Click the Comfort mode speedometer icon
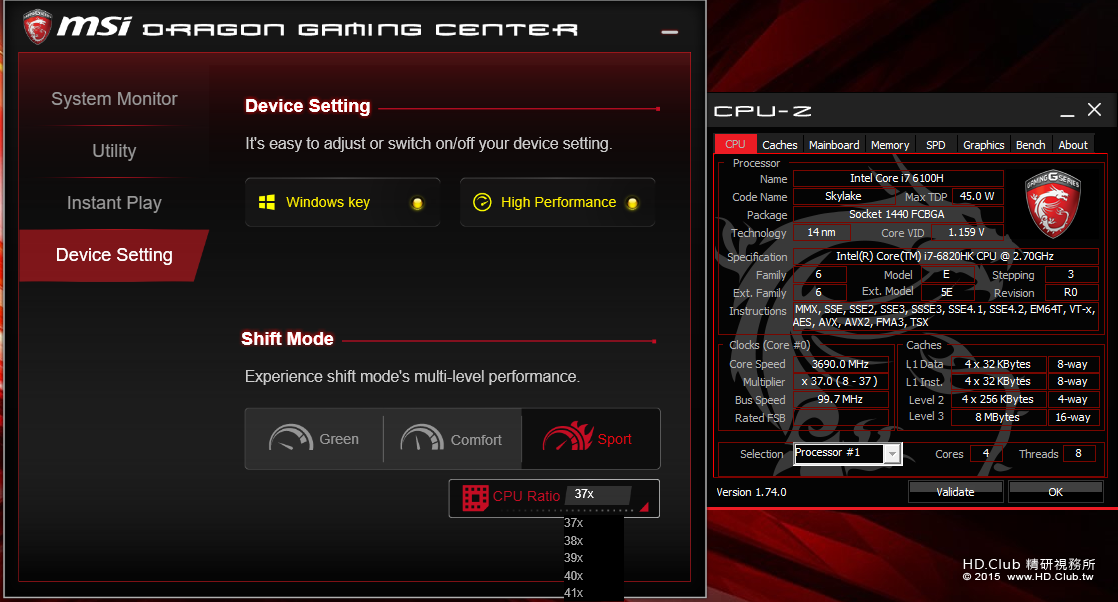The image size is (1118, 602). pos(422,438)
